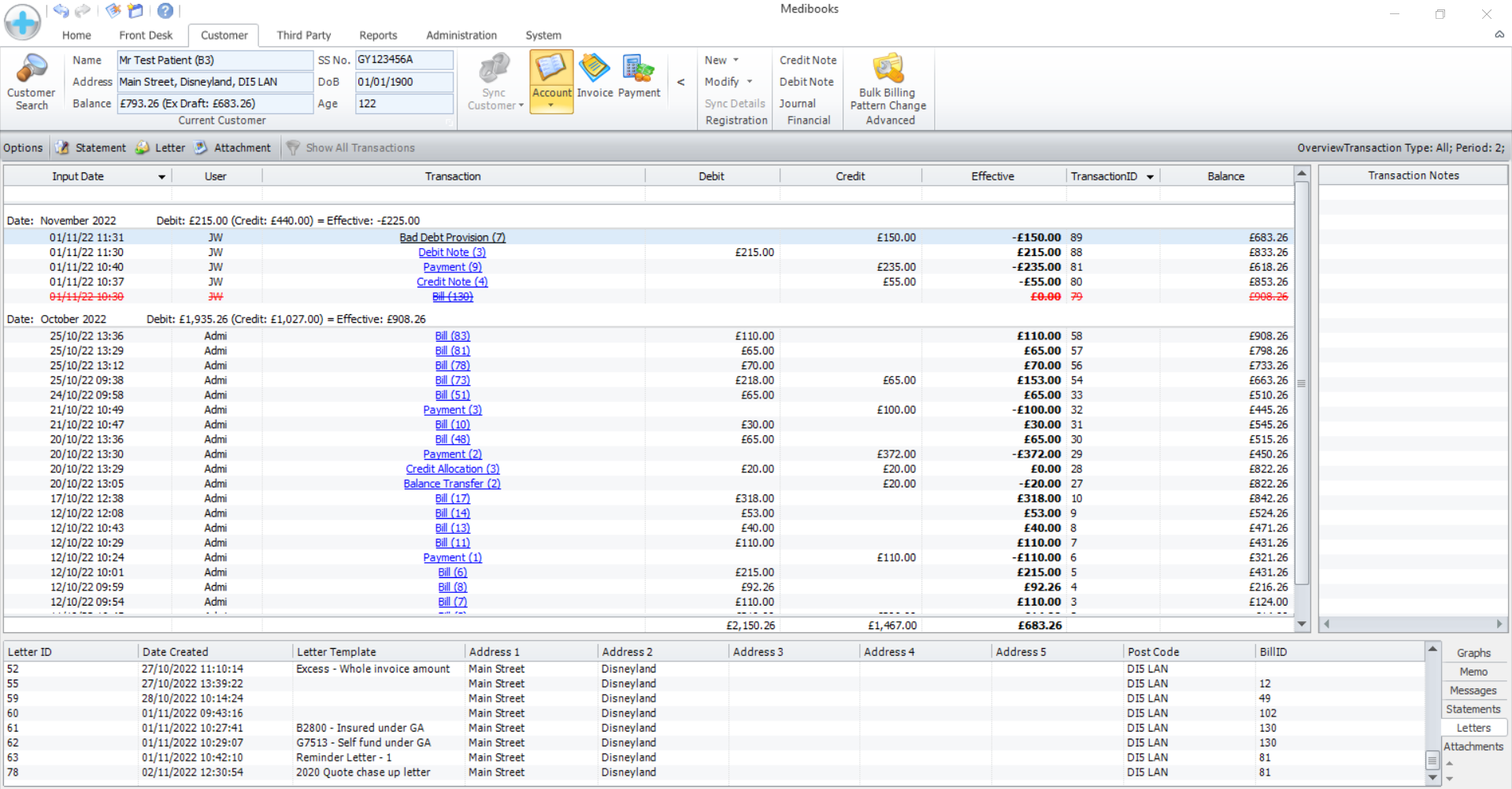Open the Customer Search tool

pyautogui.click(x=31, y=81)
